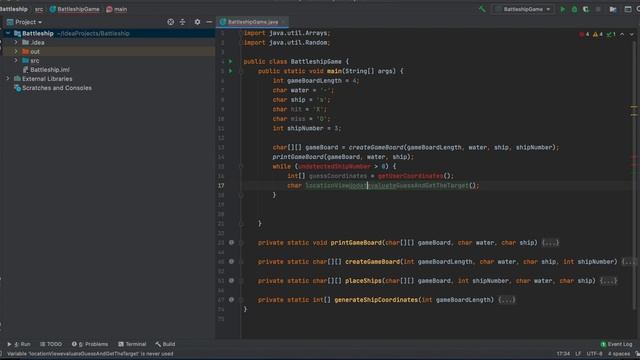Click the yellow warning stripe on error gutter
Viewport: 640px width, 360px height.
(634, 107)
